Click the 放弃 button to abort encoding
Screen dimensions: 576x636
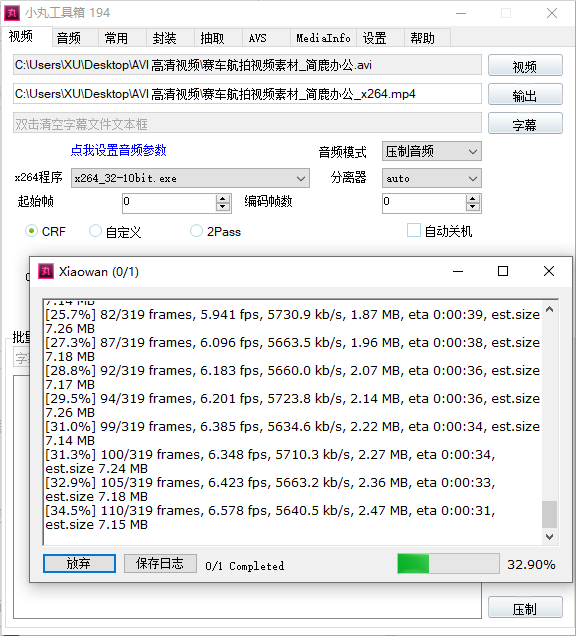79,563
